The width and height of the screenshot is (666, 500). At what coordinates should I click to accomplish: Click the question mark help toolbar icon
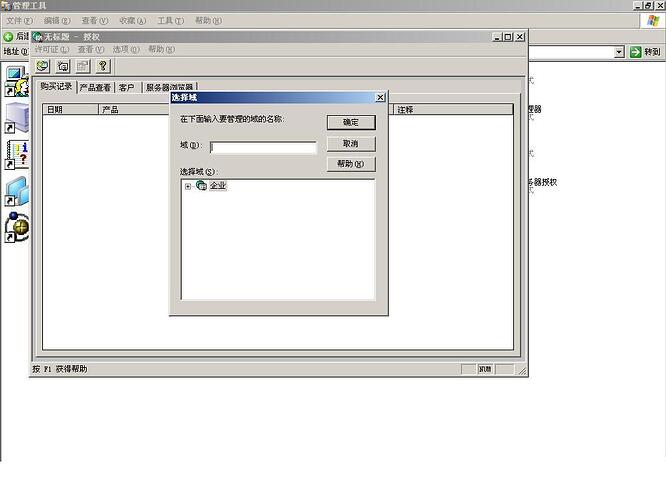point(103,66)
